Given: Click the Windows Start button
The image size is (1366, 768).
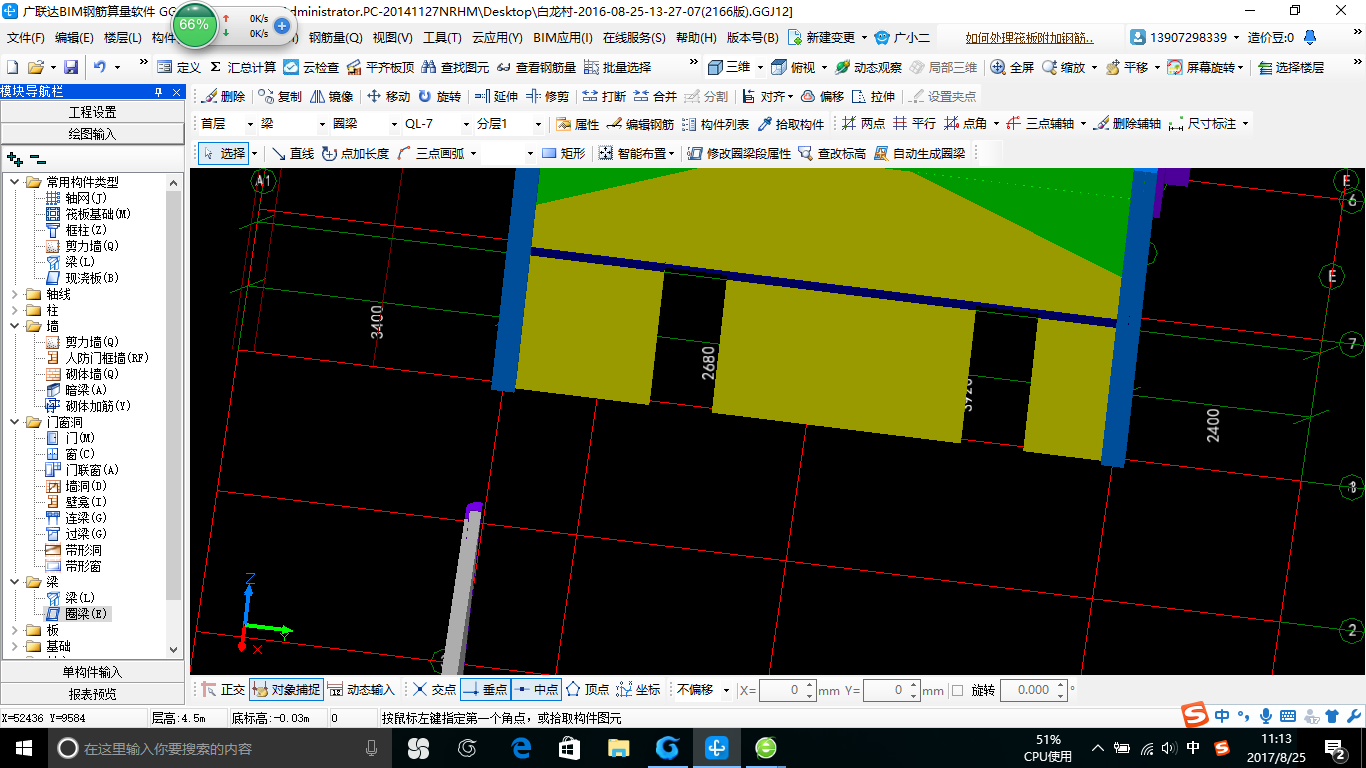Looking at the screenshot, I should pyautogui.click(x=23, y=747).
